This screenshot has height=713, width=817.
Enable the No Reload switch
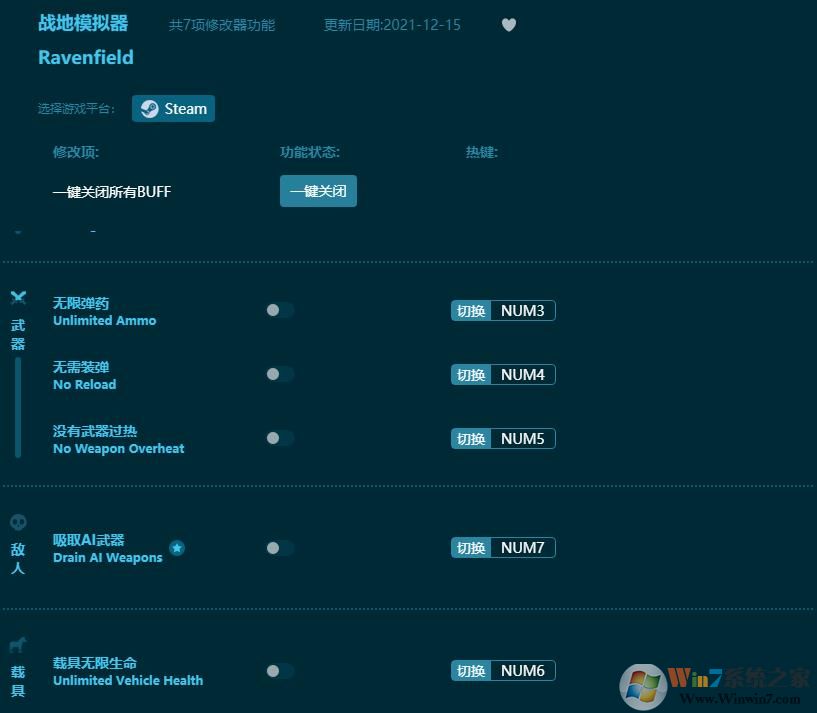(280, 374)
